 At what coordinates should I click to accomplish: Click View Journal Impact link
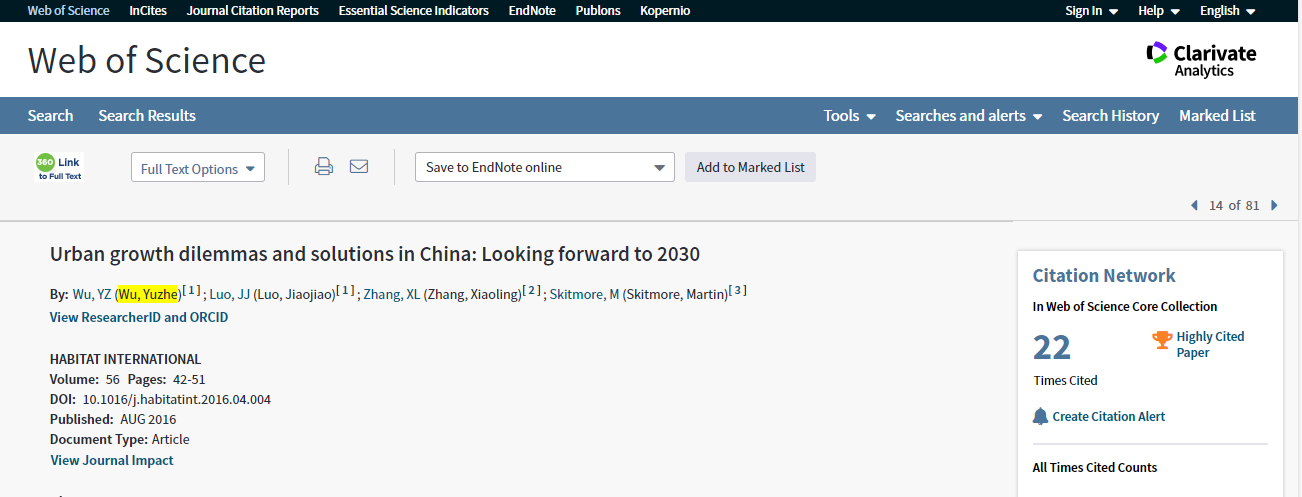[x=112, y=460]
